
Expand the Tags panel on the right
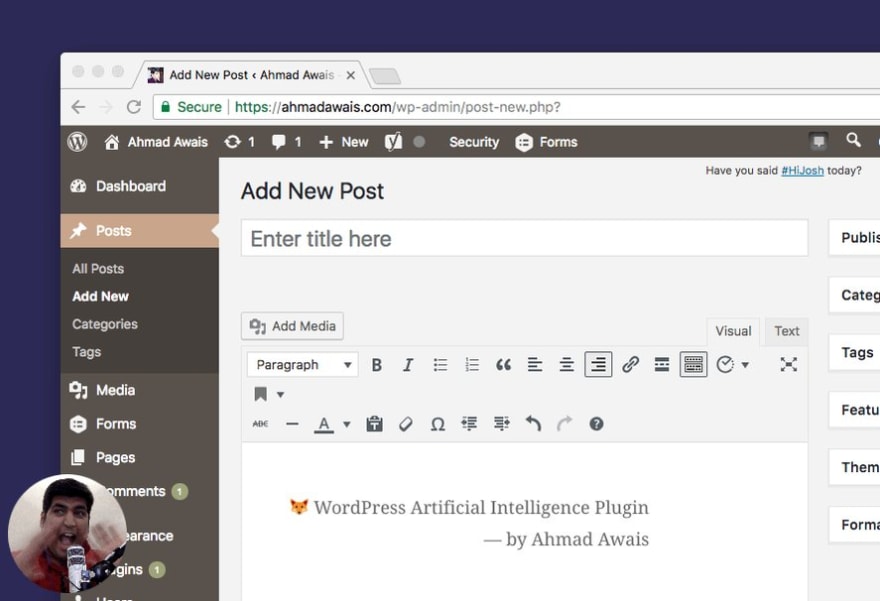(x=854, y=352)
